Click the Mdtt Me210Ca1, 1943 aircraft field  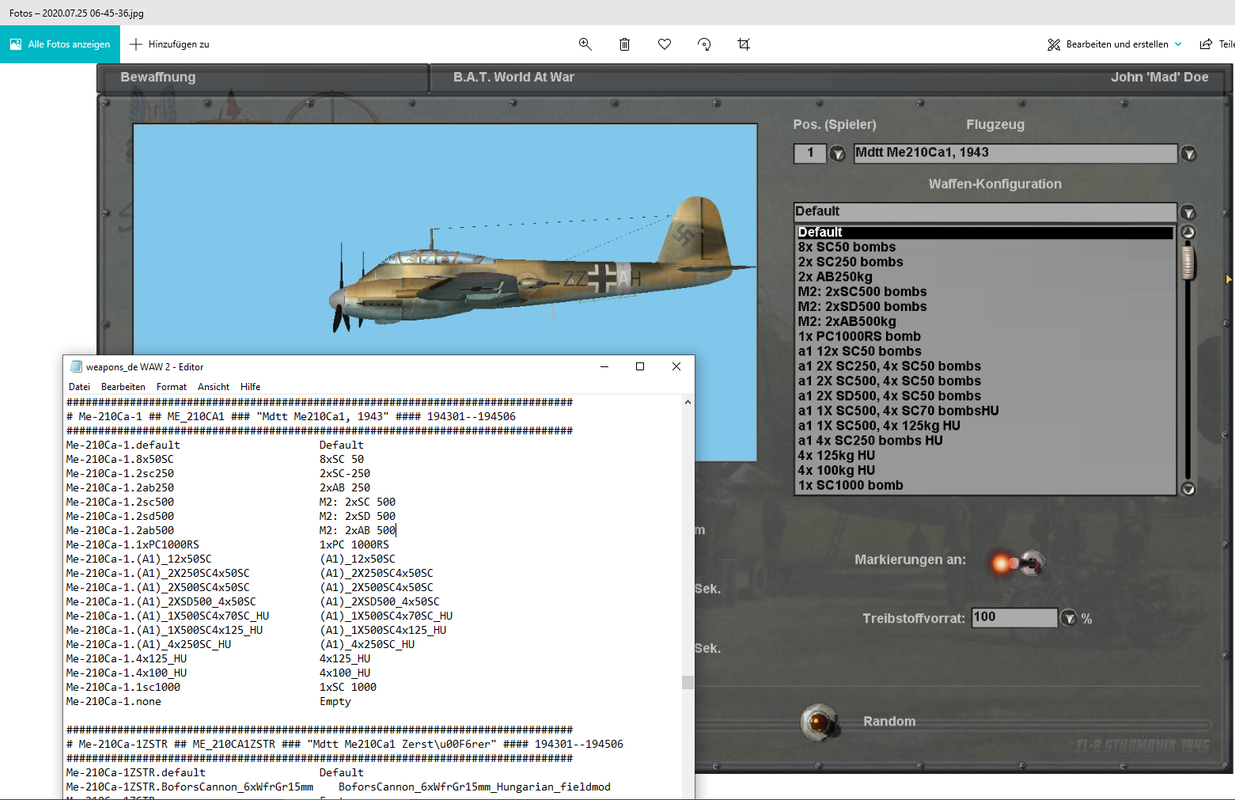pos(1015,154)
